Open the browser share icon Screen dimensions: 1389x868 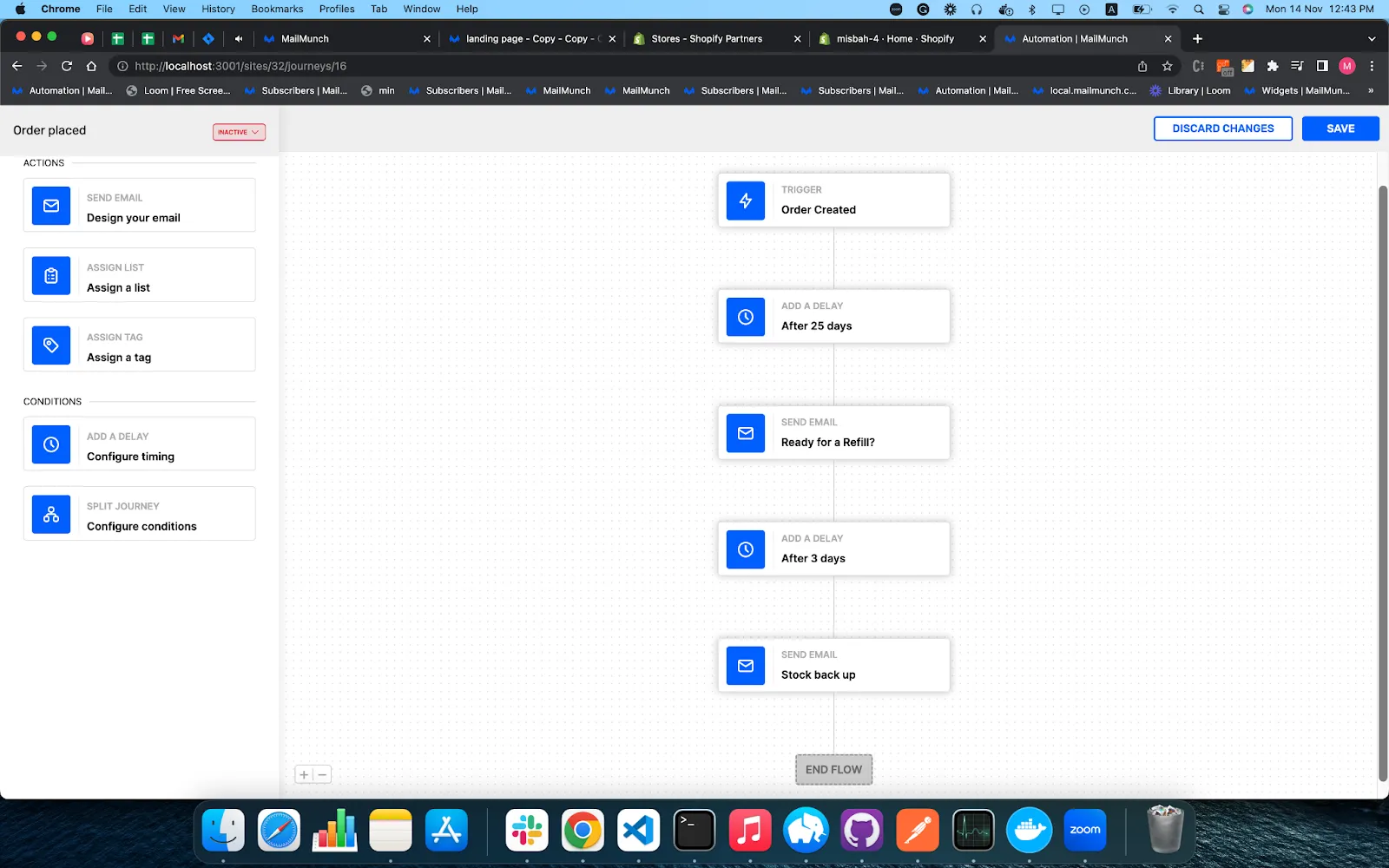(1142, 66)
